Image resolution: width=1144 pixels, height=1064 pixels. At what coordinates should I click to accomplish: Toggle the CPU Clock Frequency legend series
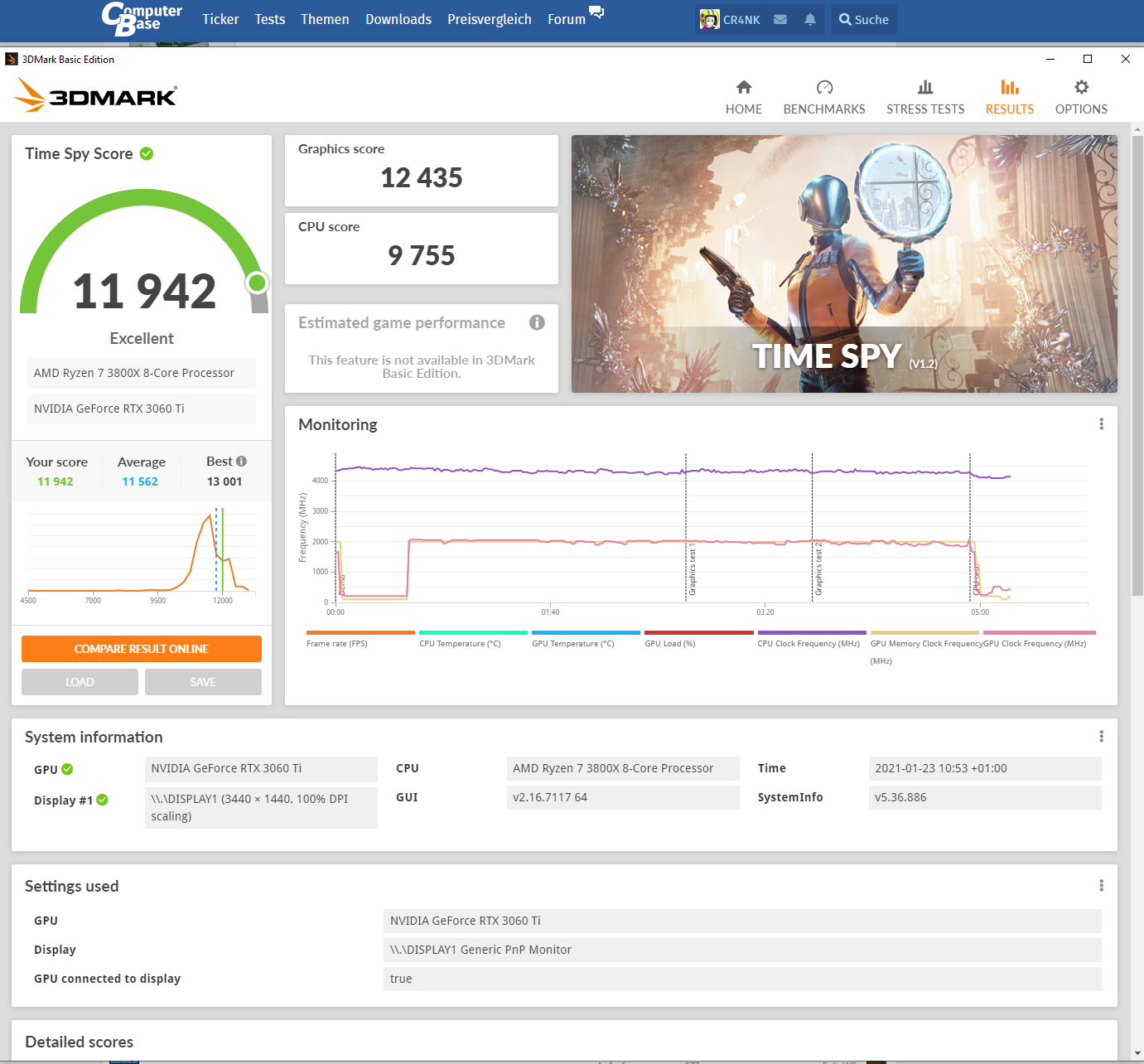tap(812, 639)
